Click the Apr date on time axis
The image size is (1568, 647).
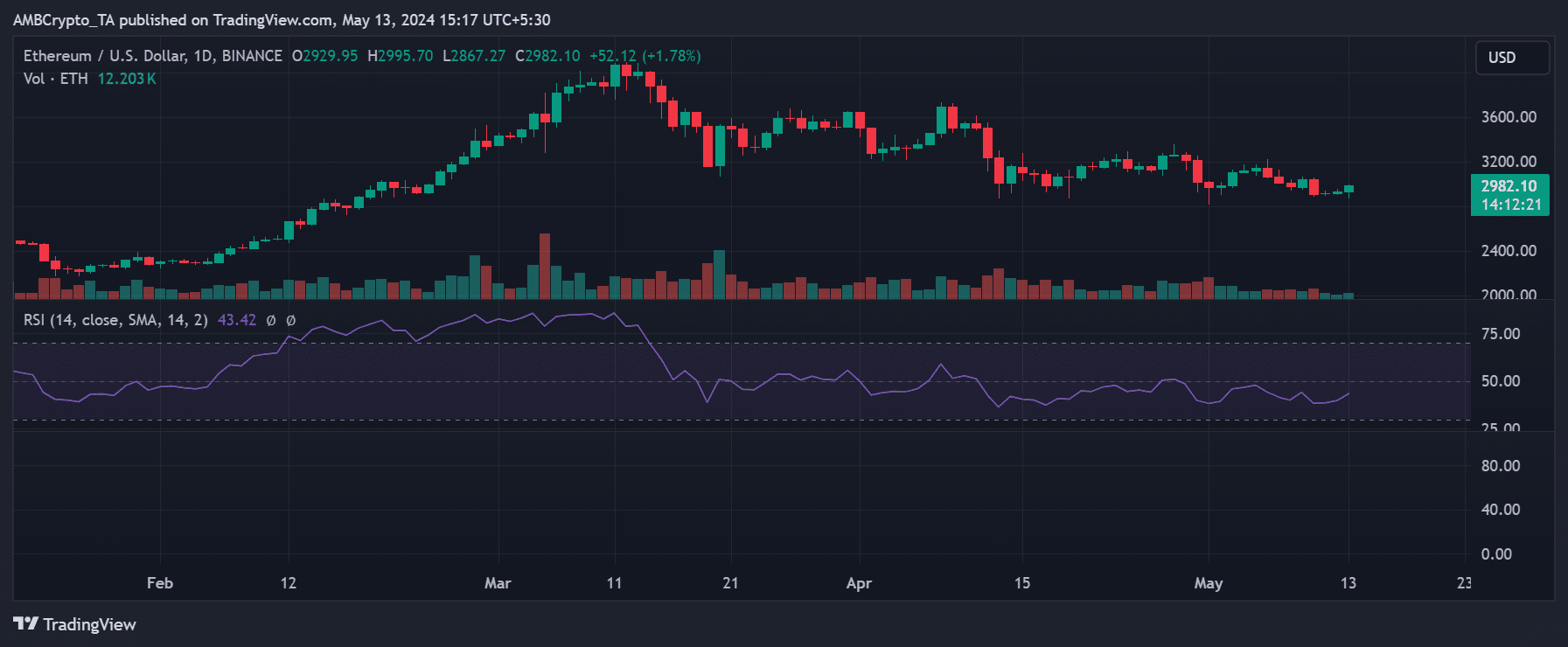tap(859, 583)
